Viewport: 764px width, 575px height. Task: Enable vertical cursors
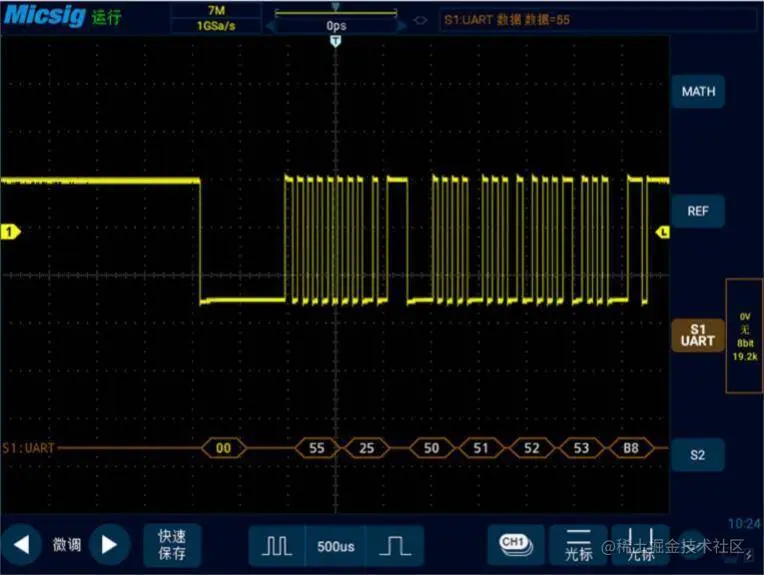coord(640,545)
